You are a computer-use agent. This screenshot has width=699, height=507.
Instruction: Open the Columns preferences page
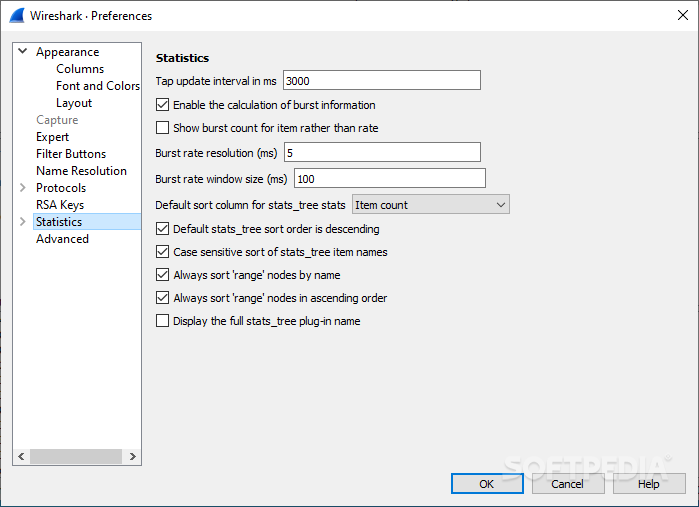80,69
